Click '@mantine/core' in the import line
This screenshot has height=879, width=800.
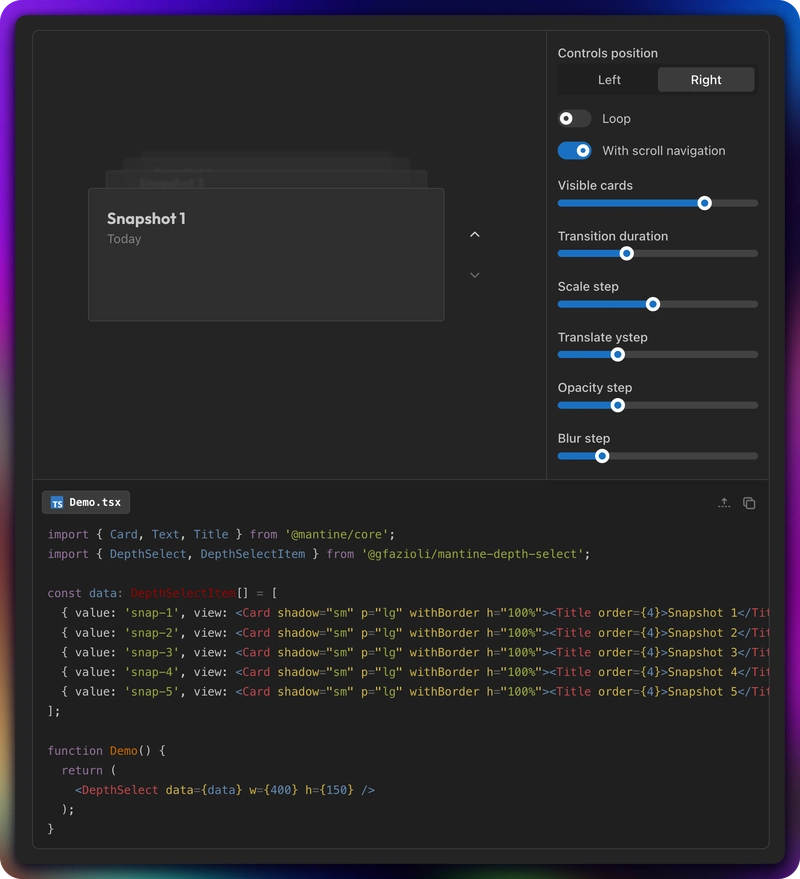336,534
